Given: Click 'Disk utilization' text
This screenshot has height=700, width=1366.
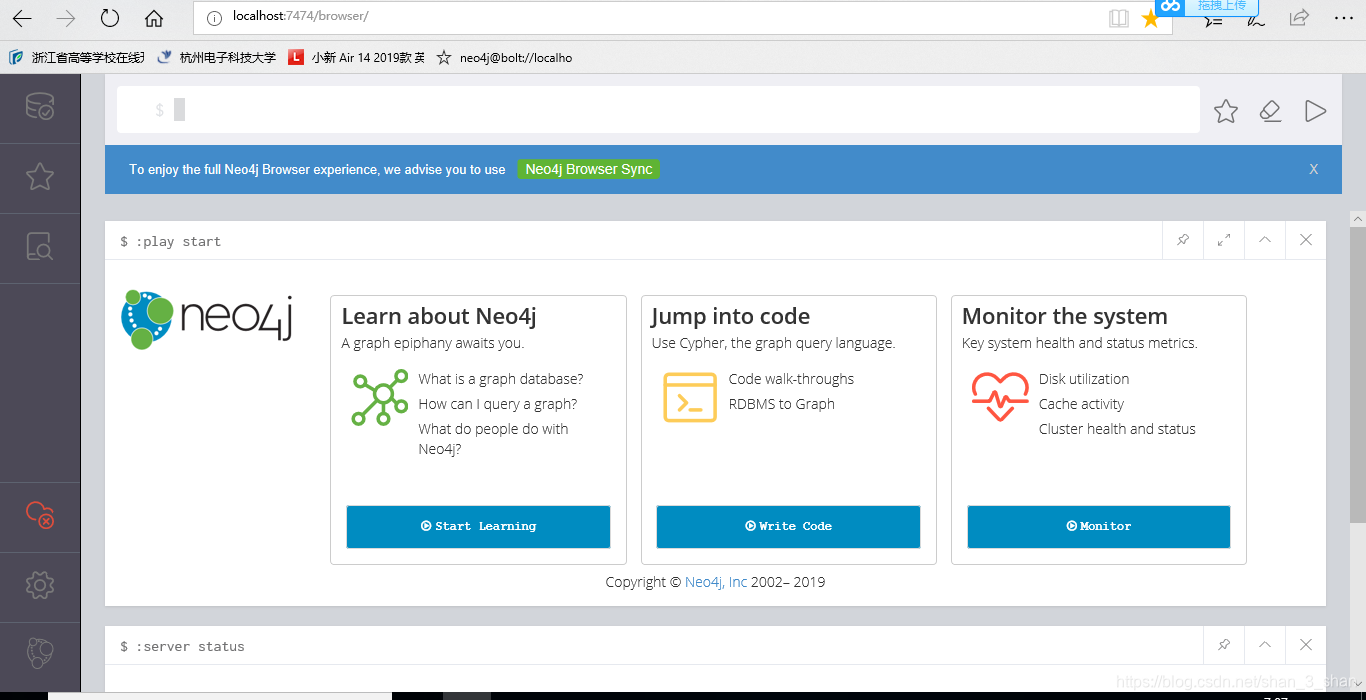Looking at the screenshot, I should (1084, 379).
